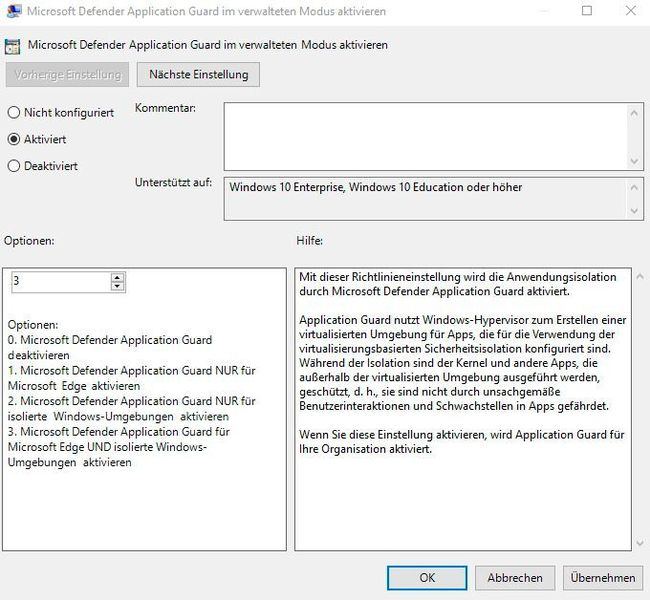Go to Nächste Einstellung
Viewport: 650px width, 600px height.
[x=199, y=75]
